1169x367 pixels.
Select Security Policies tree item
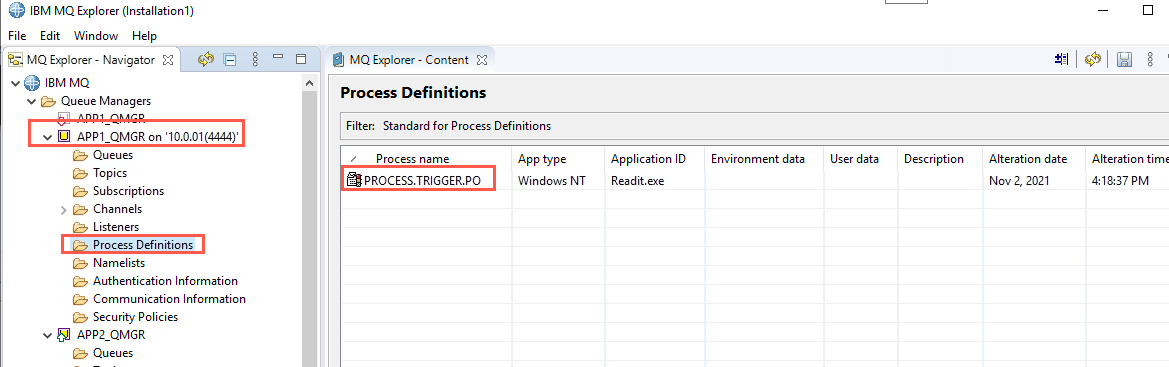coord(136,317)
